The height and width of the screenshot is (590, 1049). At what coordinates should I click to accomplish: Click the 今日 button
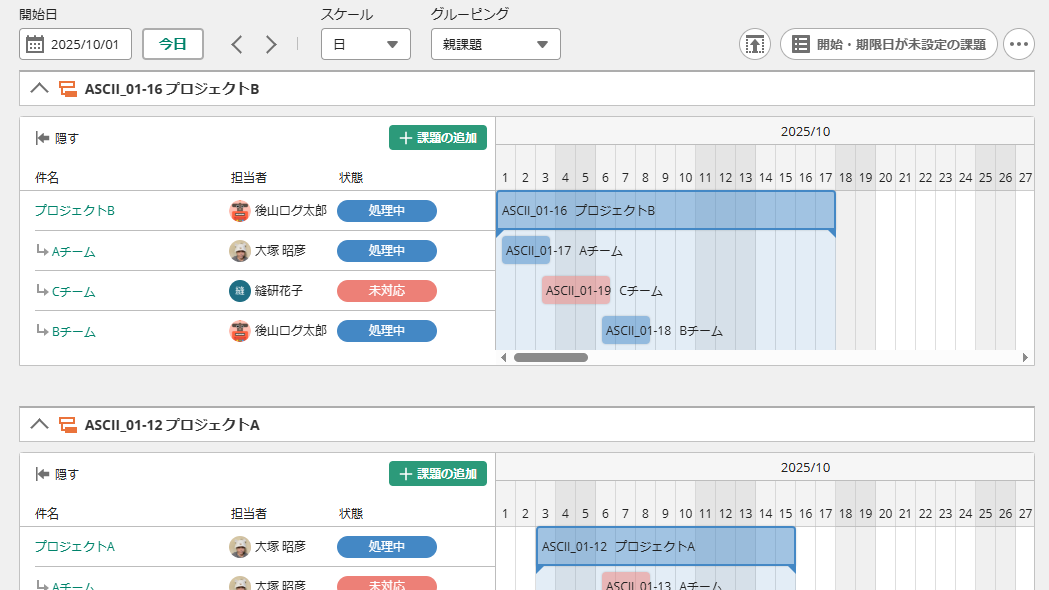point(173,44)
